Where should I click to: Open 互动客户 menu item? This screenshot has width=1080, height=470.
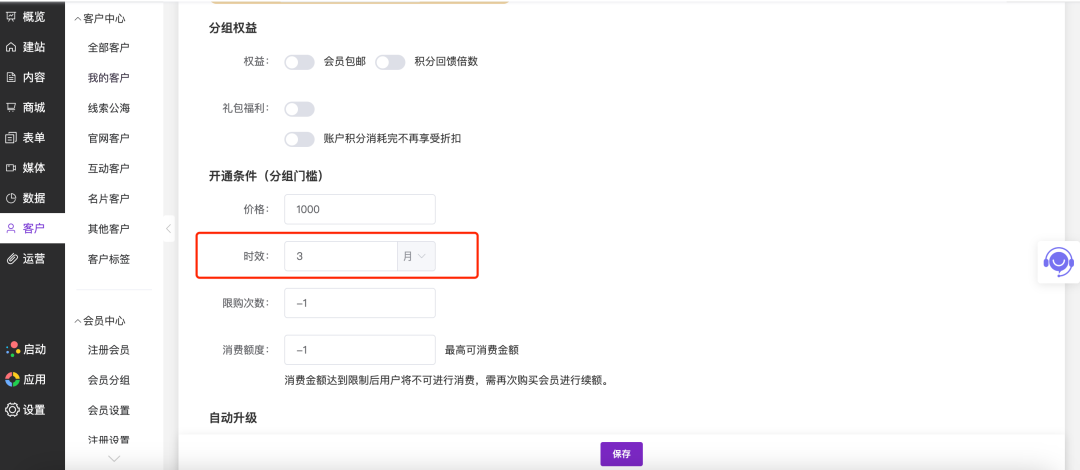109,169
